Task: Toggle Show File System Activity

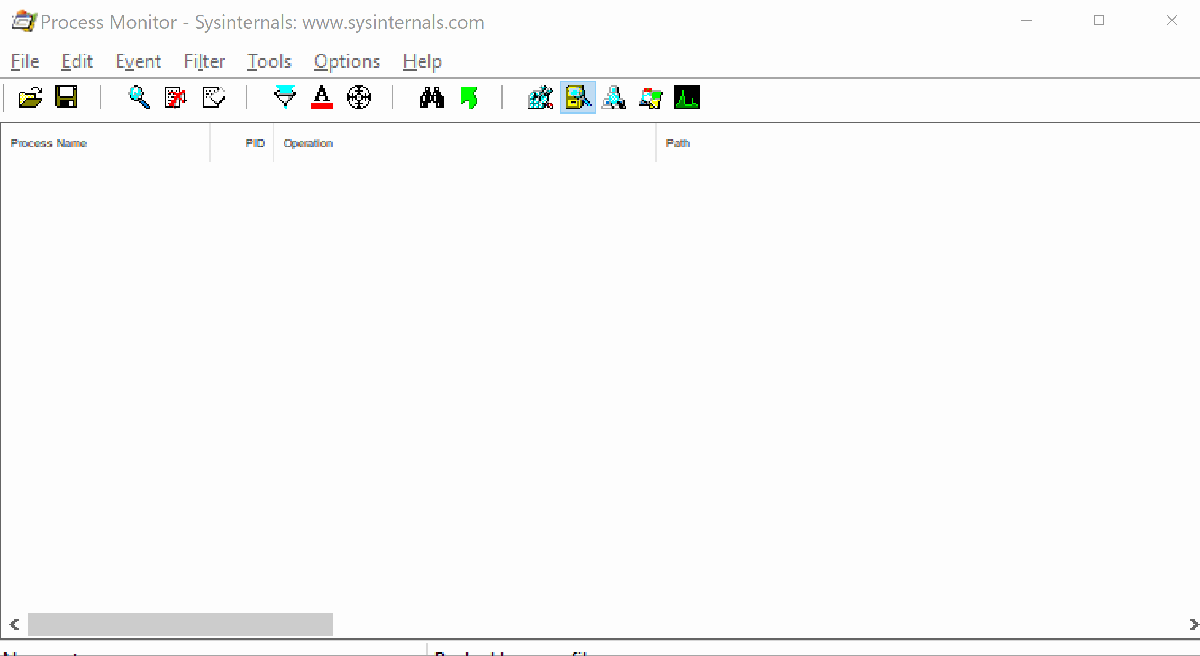Action: (578, 97)
